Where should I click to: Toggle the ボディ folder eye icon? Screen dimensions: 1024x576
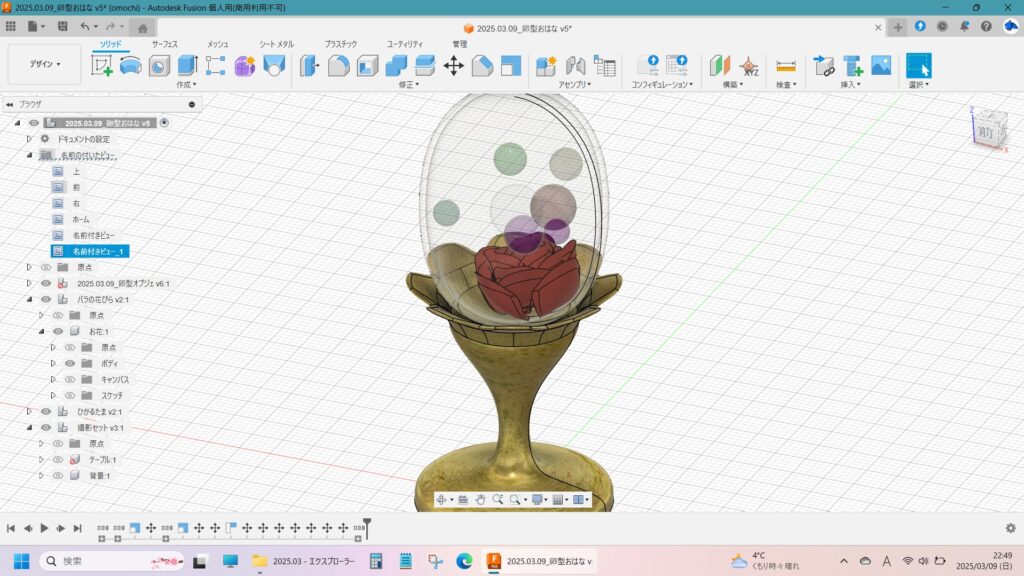(x=70, y=363)
